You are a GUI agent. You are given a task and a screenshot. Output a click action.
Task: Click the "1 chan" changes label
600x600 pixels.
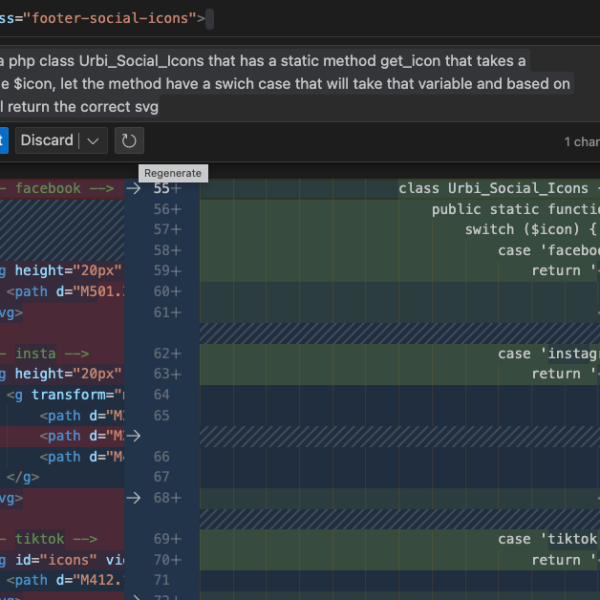click(582, 142)
